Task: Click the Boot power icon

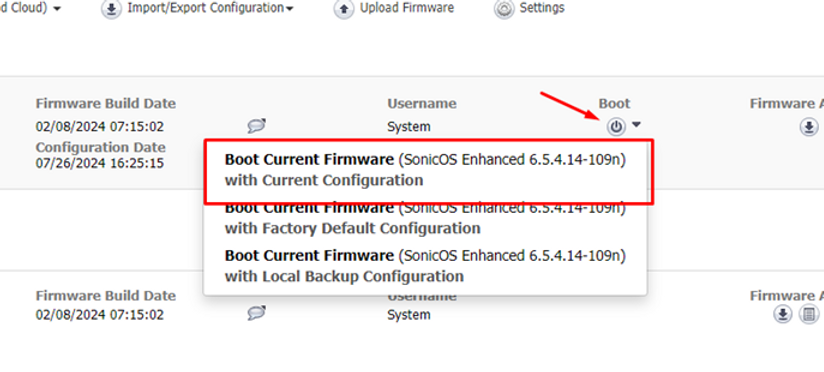Action: (616, 127)
